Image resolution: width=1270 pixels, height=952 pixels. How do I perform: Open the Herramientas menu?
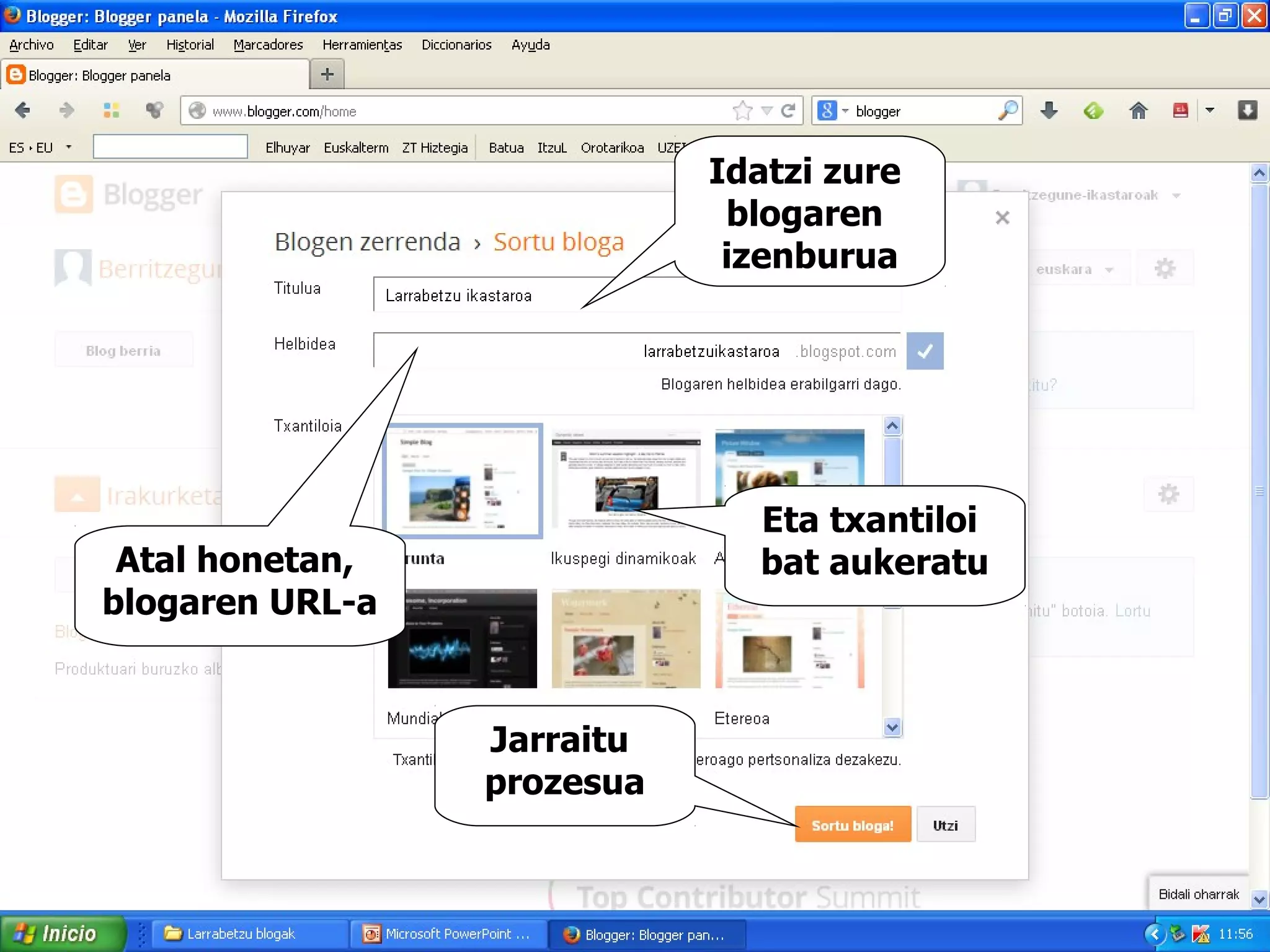[x=362, y=45]
